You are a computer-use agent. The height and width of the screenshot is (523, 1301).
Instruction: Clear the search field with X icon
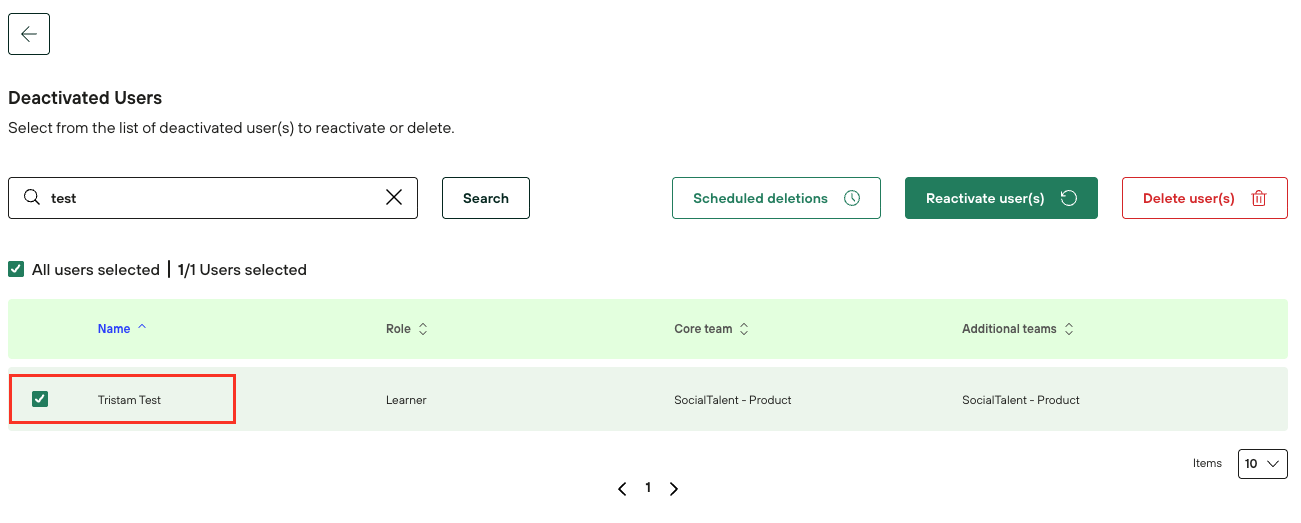394,198
